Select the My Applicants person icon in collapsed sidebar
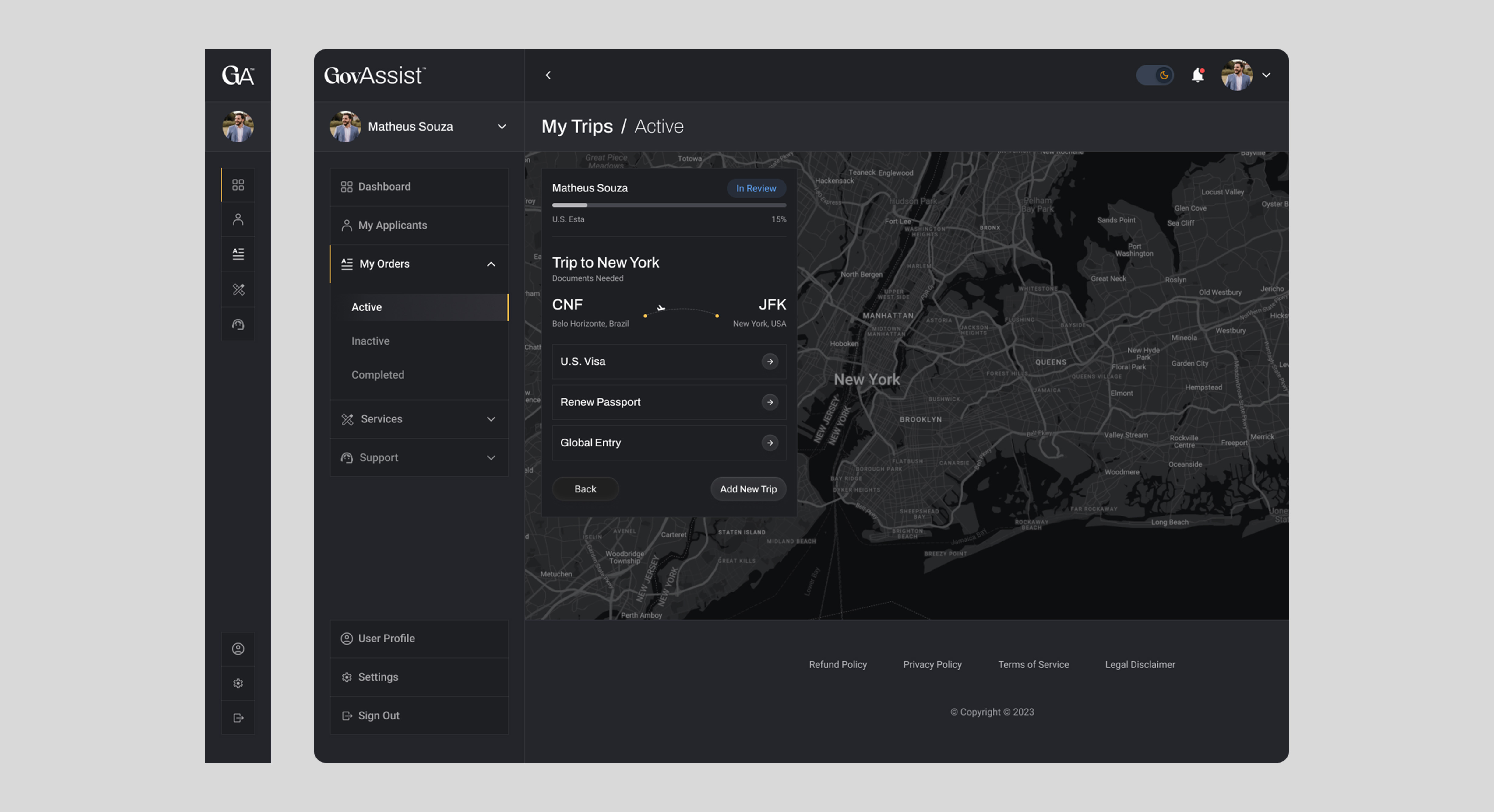 [x=238, y=219]
